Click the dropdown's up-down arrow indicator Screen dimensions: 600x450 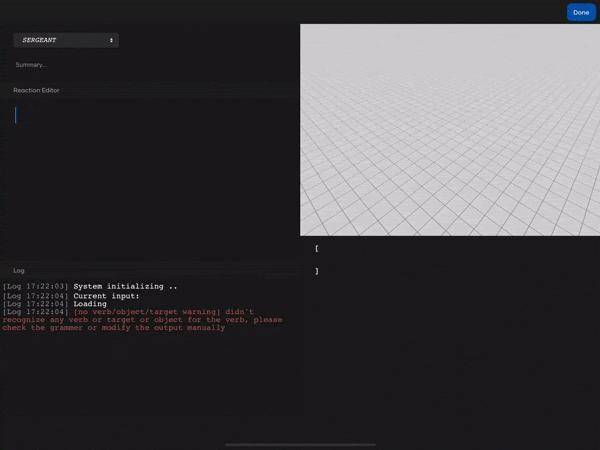click(111, 40)
